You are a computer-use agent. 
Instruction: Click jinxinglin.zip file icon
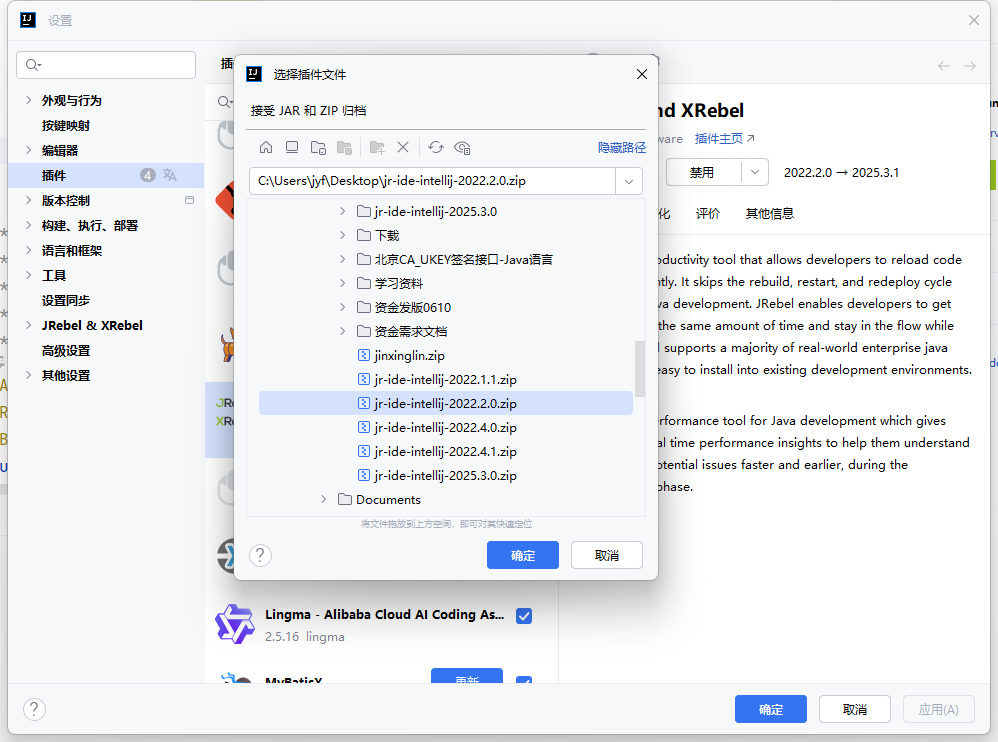pos(363,355)
